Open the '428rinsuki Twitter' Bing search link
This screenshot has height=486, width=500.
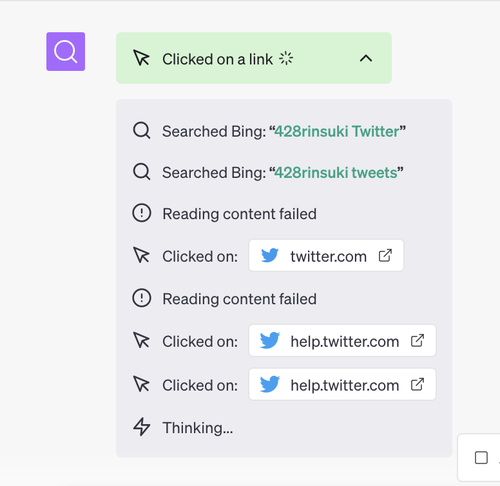tap(337, 131)
